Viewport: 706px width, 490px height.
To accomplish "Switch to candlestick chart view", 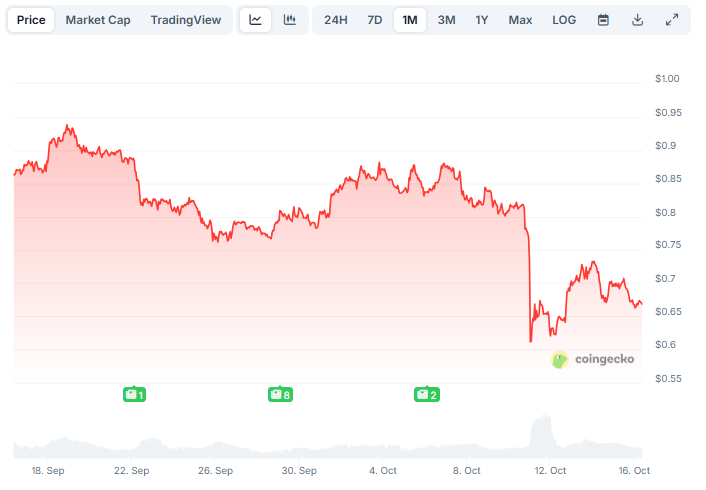I will (289, 20).
